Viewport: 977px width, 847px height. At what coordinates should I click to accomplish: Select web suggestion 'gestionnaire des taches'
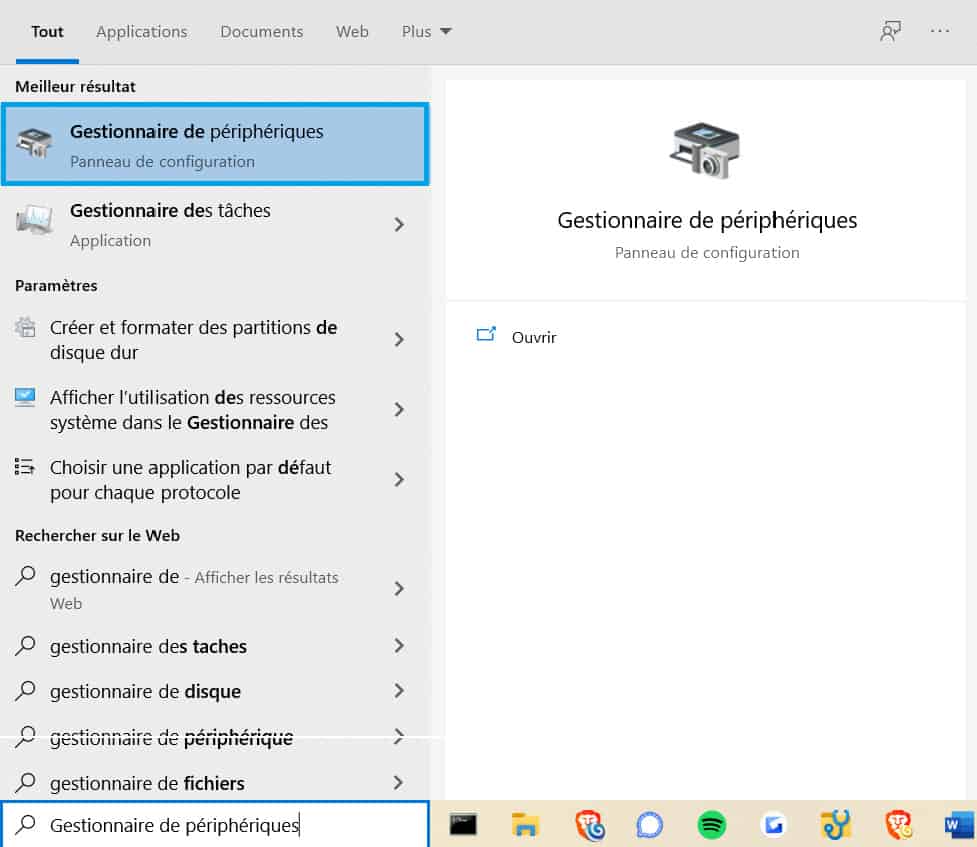216,646
